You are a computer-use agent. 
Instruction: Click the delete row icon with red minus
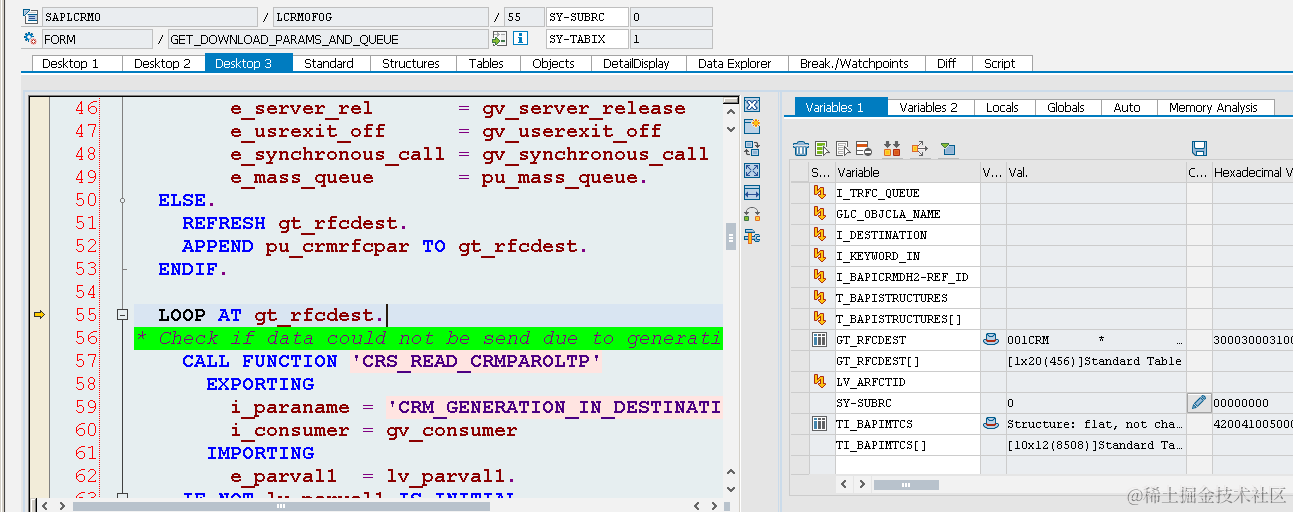point(864,149)
